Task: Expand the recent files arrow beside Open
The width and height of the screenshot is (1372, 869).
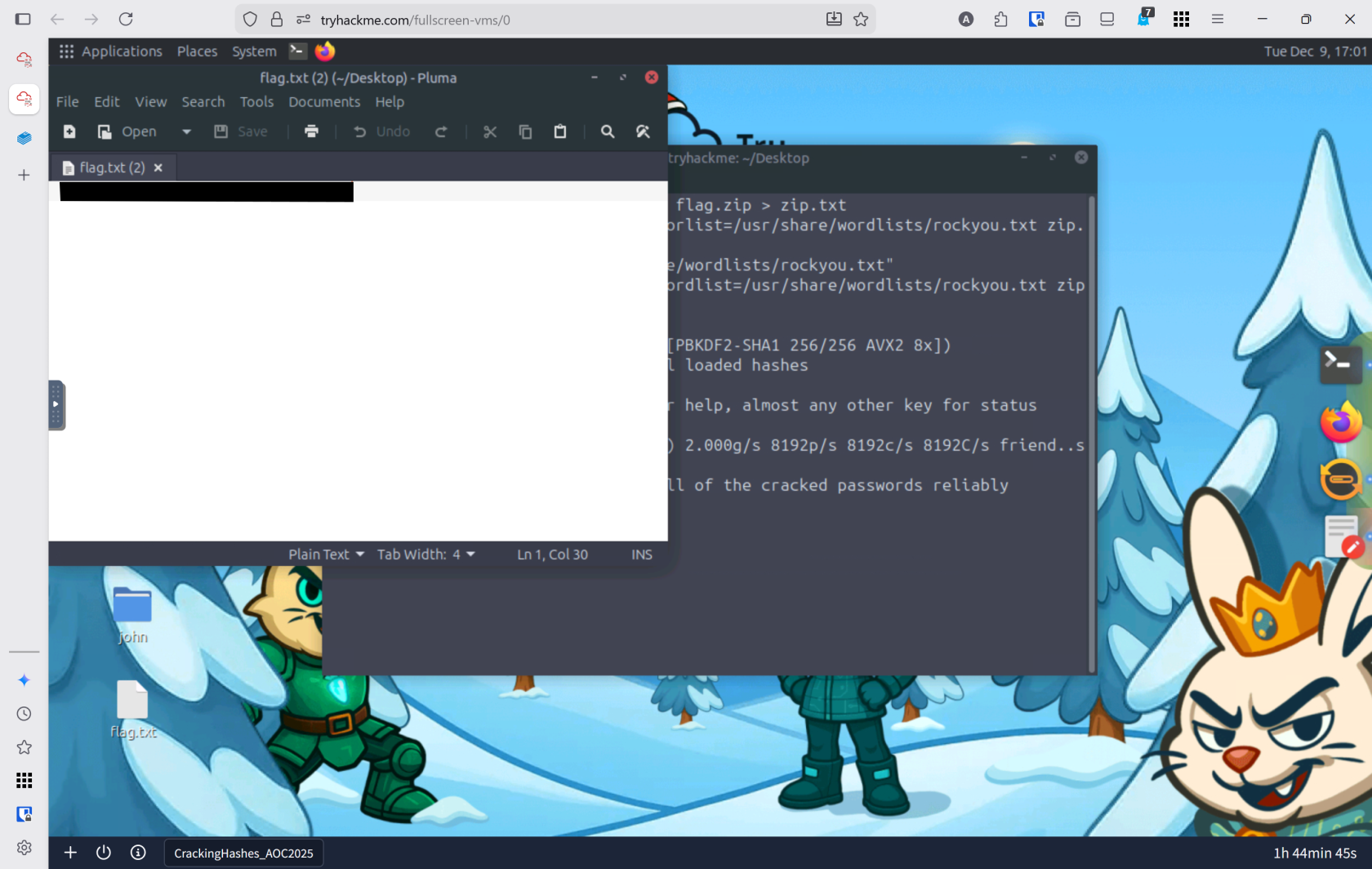Action: click(186, 131)
